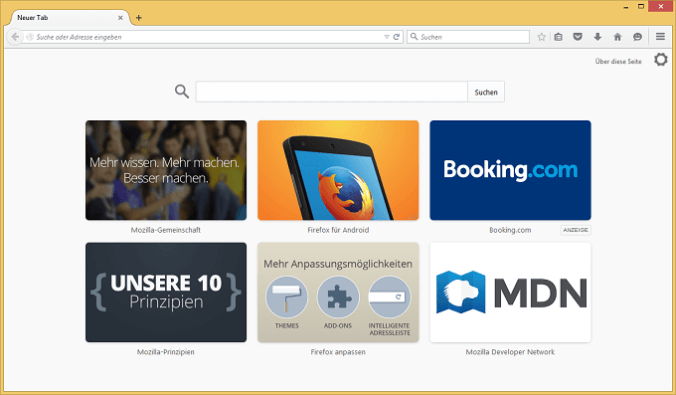The image size is (676, 395).
Task: Reload the page with the refresh icon
Action: [x=396, y=37]
